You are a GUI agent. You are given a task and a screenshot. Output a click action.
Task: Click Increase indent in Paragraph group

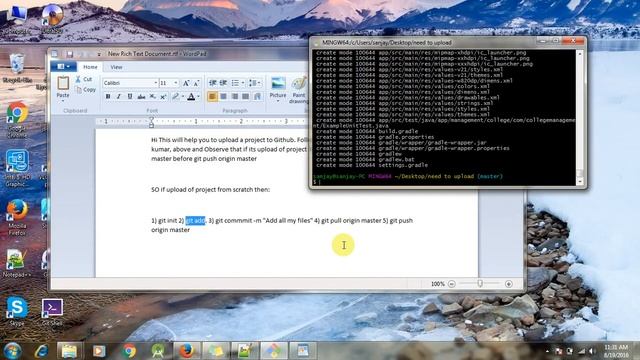click(223, 83)
